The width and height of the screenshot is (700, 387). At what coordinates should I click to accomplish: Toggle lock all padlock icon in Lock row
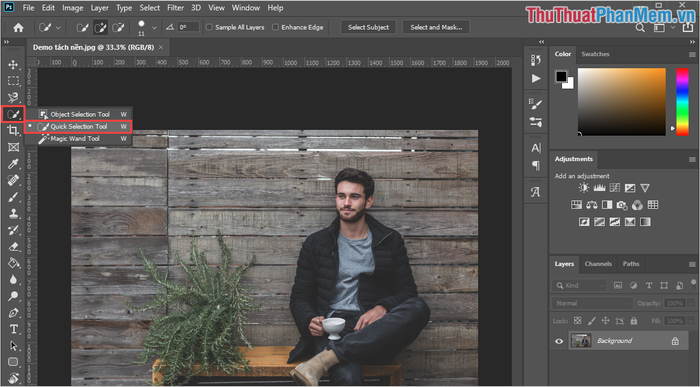(634, 321)
